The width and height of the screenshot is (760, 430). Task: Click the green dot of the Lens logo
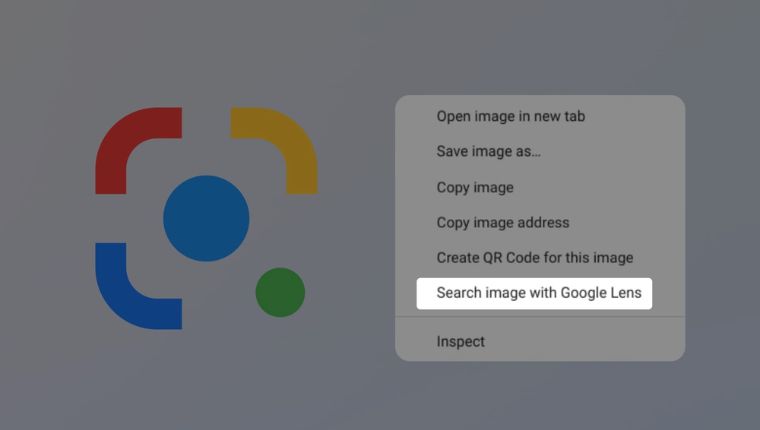(x=280, y=292)
